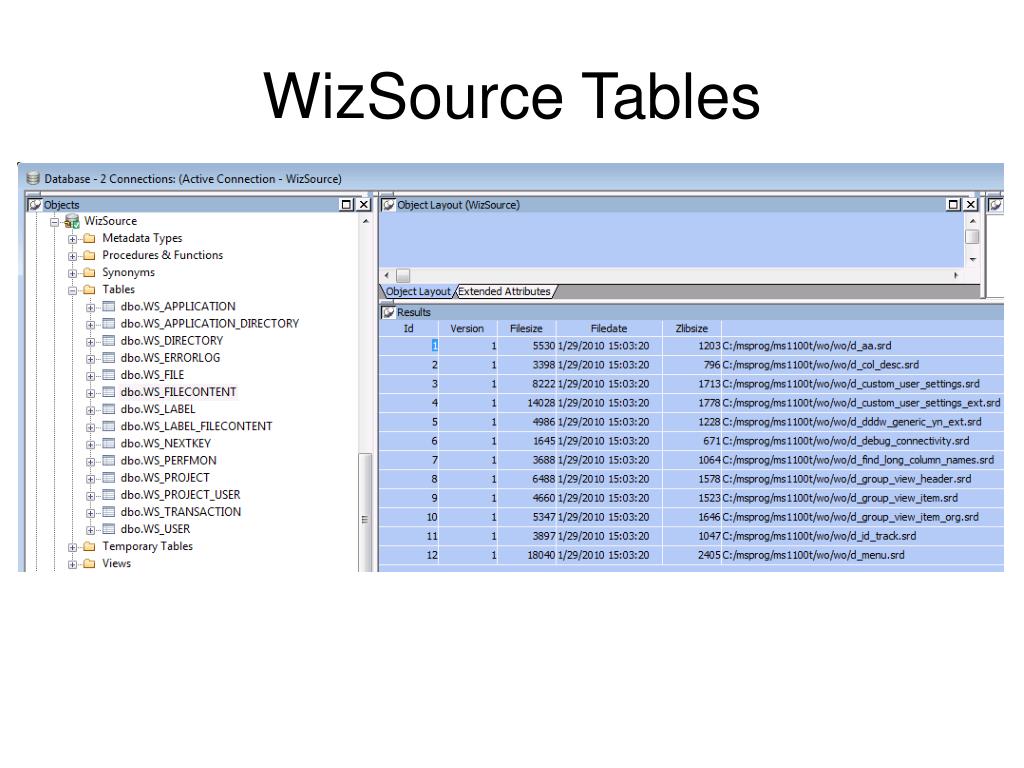Viewport: 1024px width, 768px height.
Task: Collapse the Tables folder
Action: 72,290
